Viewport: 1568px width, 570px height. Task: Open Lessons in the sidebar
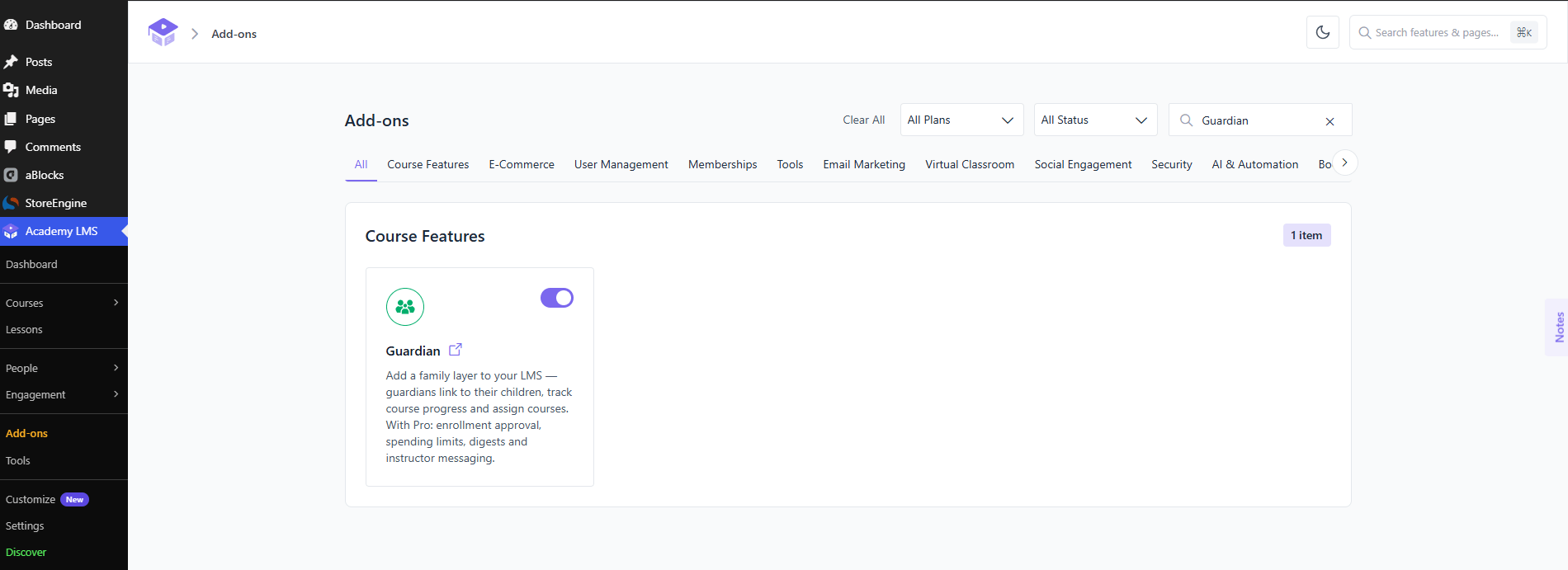pos(24,329)
